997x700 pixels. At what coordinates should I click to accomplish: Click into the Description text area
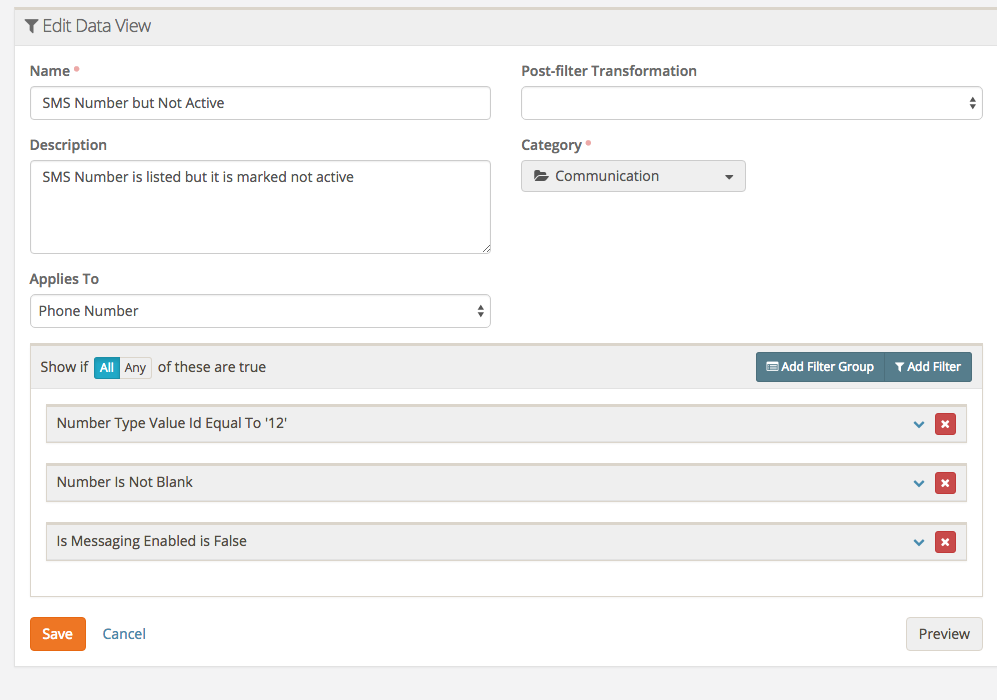click(x=260, y=207)
